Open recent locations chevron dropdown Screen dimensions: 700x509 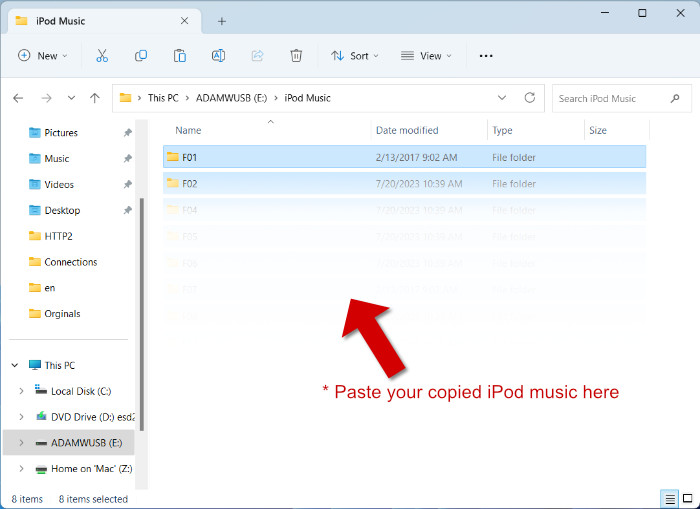point(71,98)
